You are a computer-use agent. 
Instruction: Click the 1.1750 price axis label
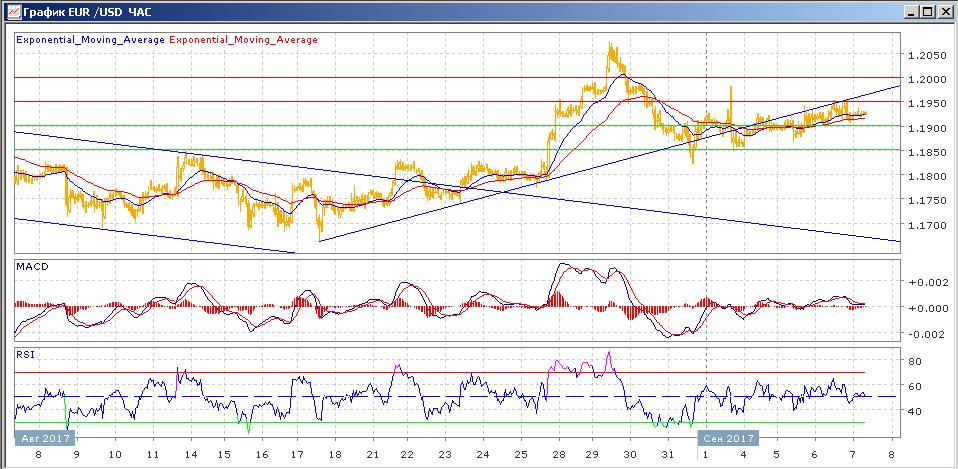pos(925,200)
